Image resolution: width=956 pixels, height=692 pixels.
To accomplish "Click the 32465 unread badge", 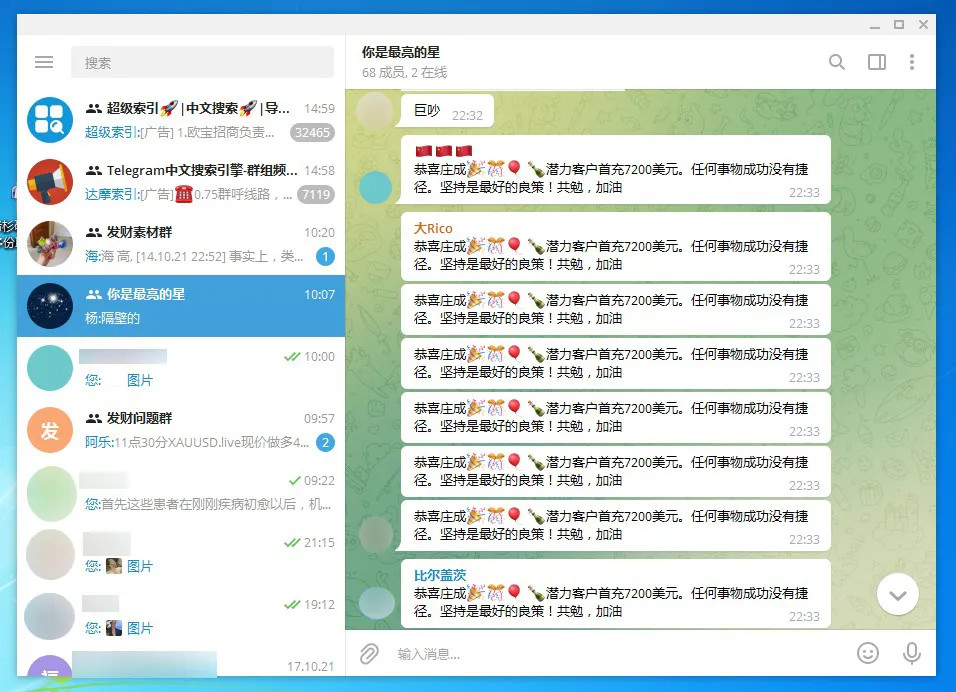I will (312, 133).
